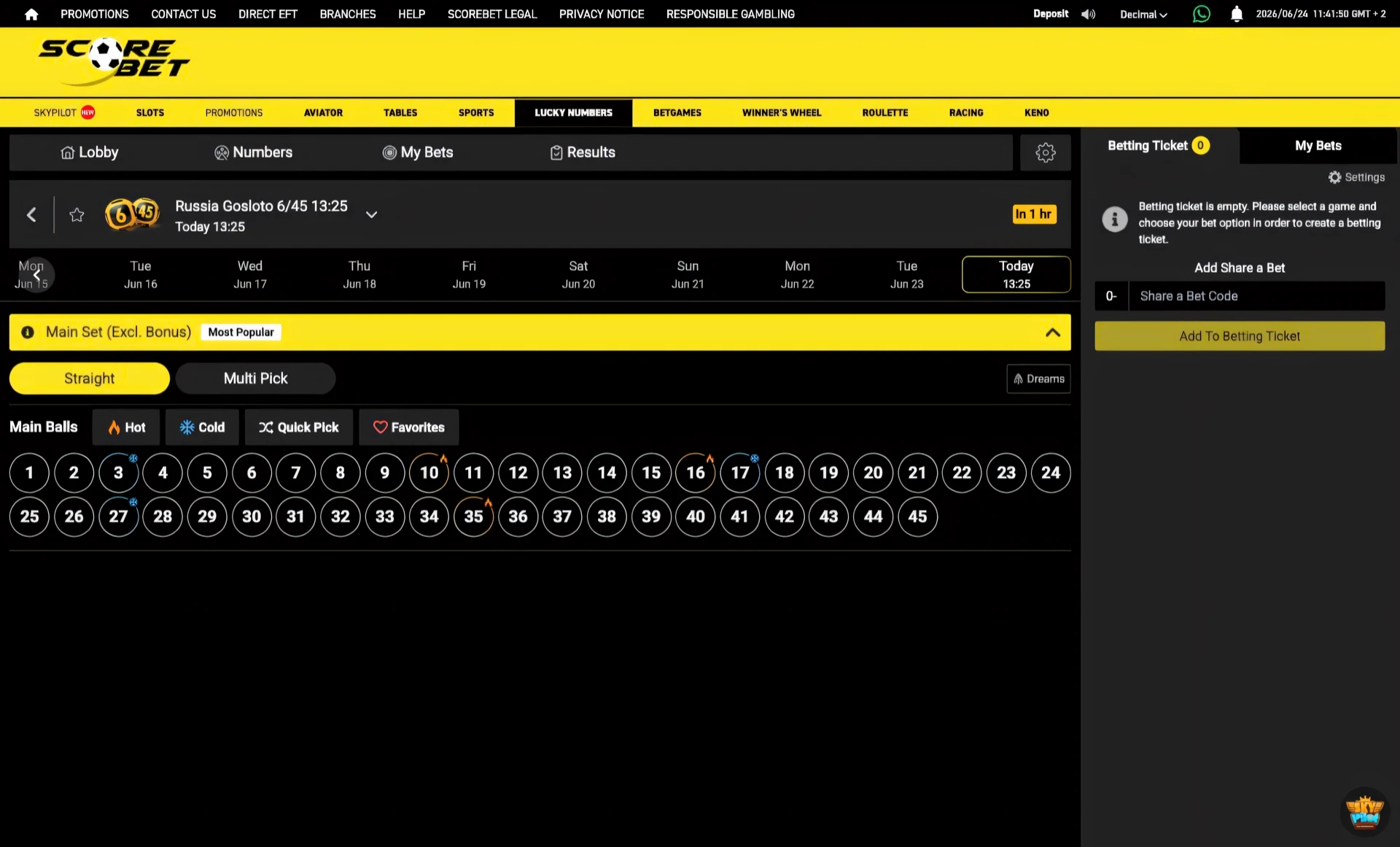The width and height of the screenshot is (1400, 847).
Task: Switch to Multi Pick bet type
Action: point(255,379)
